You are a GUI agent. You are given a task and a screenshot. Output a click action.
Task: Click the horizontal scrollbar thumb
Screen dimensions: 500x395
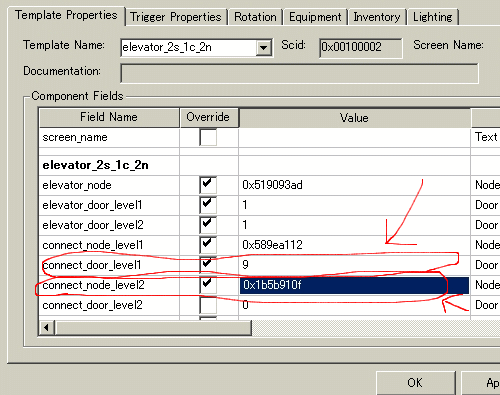(x=153, y=328)
